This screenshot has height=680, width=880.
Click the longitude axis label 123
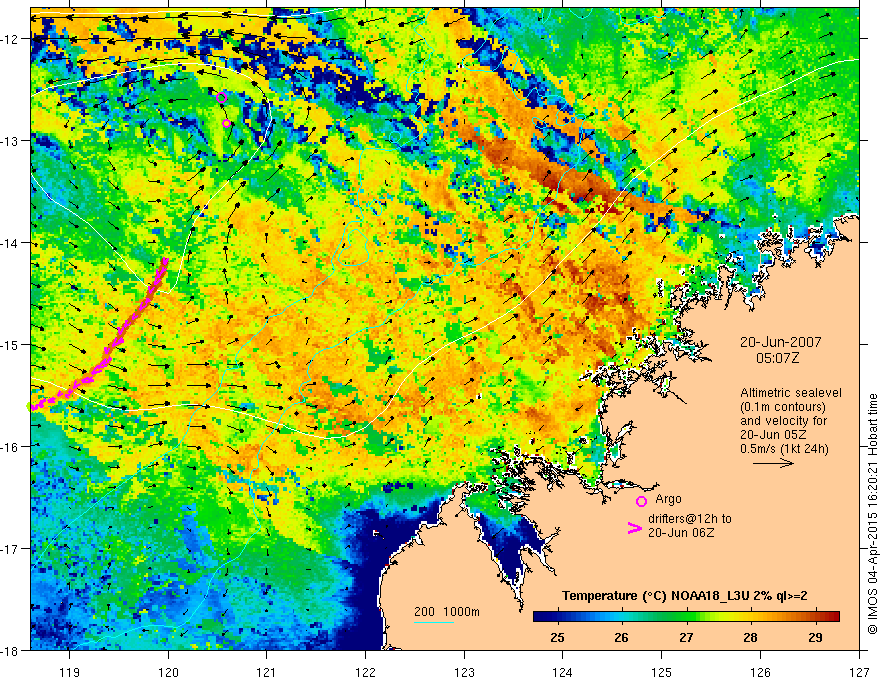click(464, 672)
